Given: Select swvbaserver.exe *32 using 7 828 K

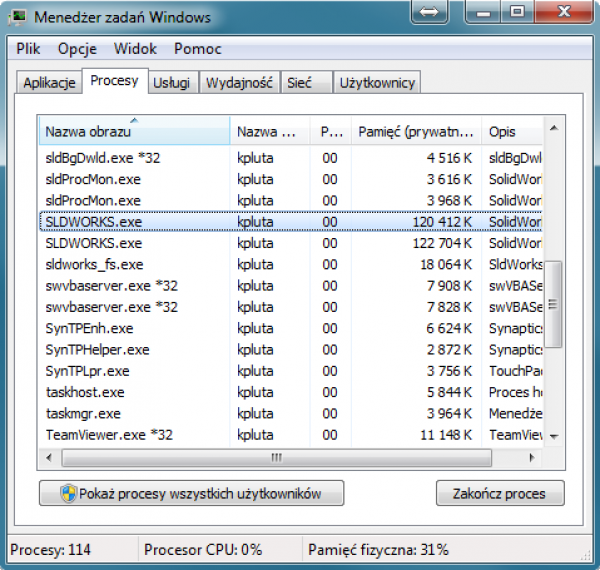Looking at the screenshot, I should (x=290, y=307).
